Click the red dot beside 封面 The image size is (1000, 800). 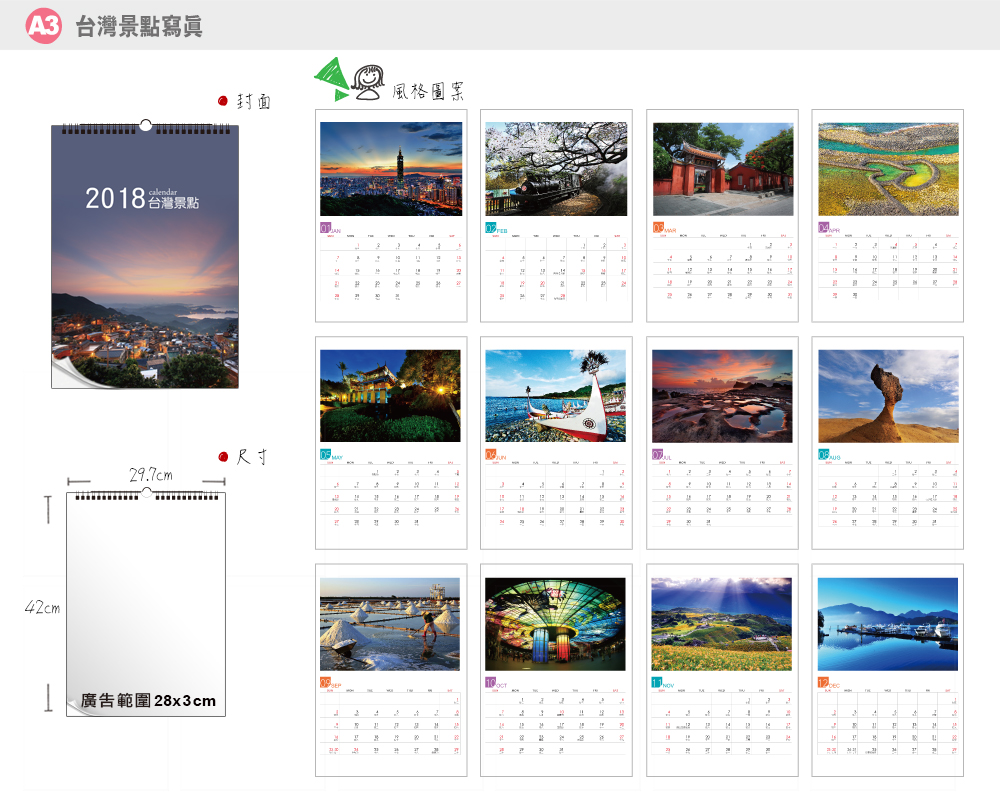(223, 101)
